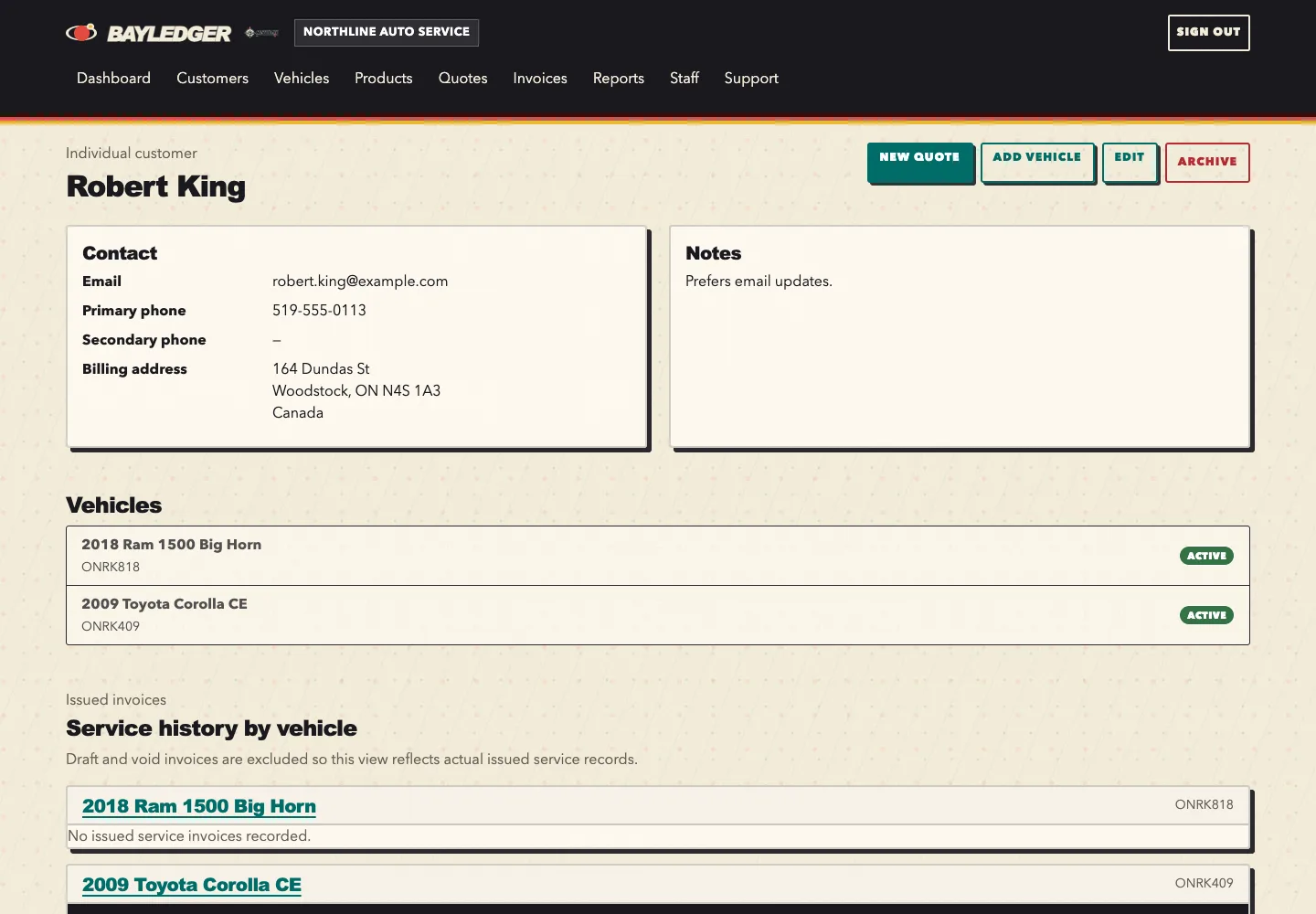Open the Vehicles menu item
Screen dimensions: 1316x914
click(x=302, y=79)
